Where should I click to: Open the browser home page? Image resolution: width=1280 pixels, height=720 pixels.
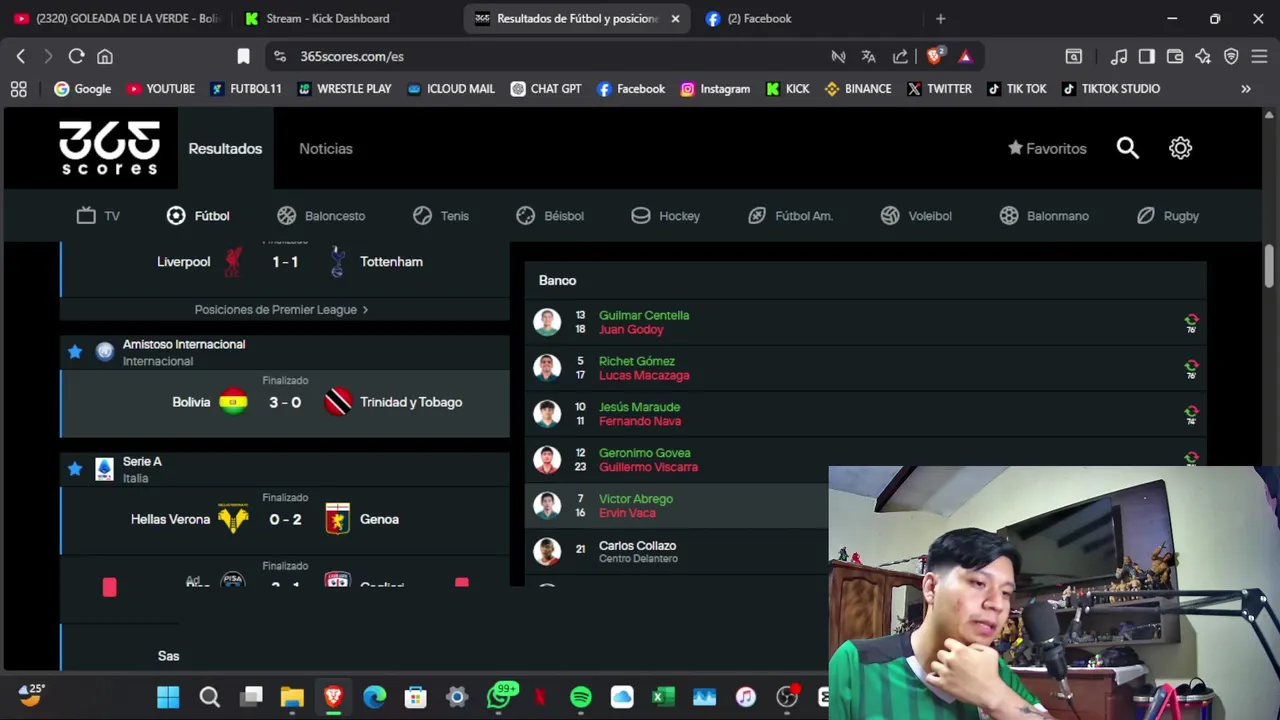[105, 56]
